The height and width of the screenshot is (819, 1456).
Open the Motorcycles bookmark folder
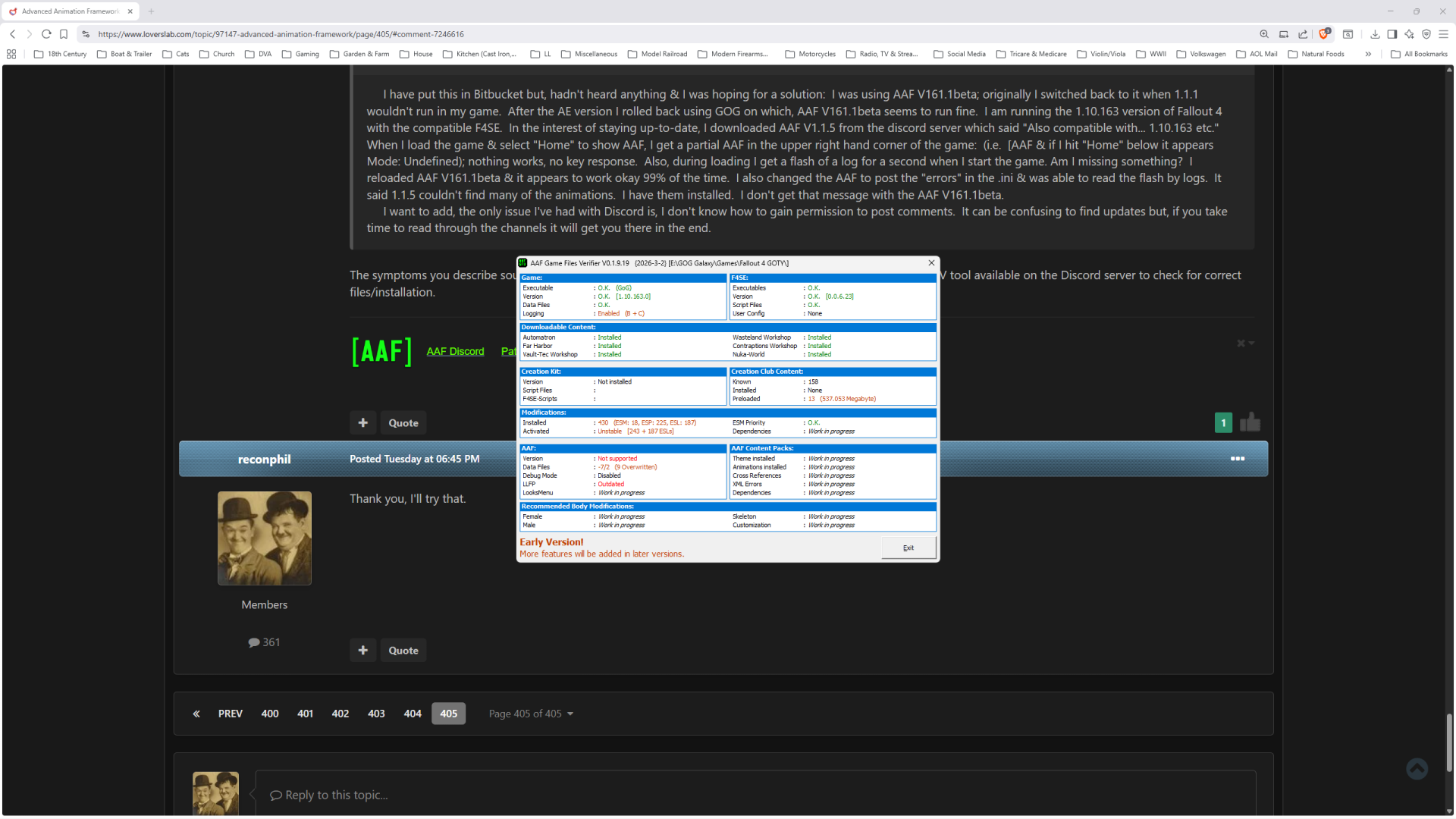[x=811, y=54]
